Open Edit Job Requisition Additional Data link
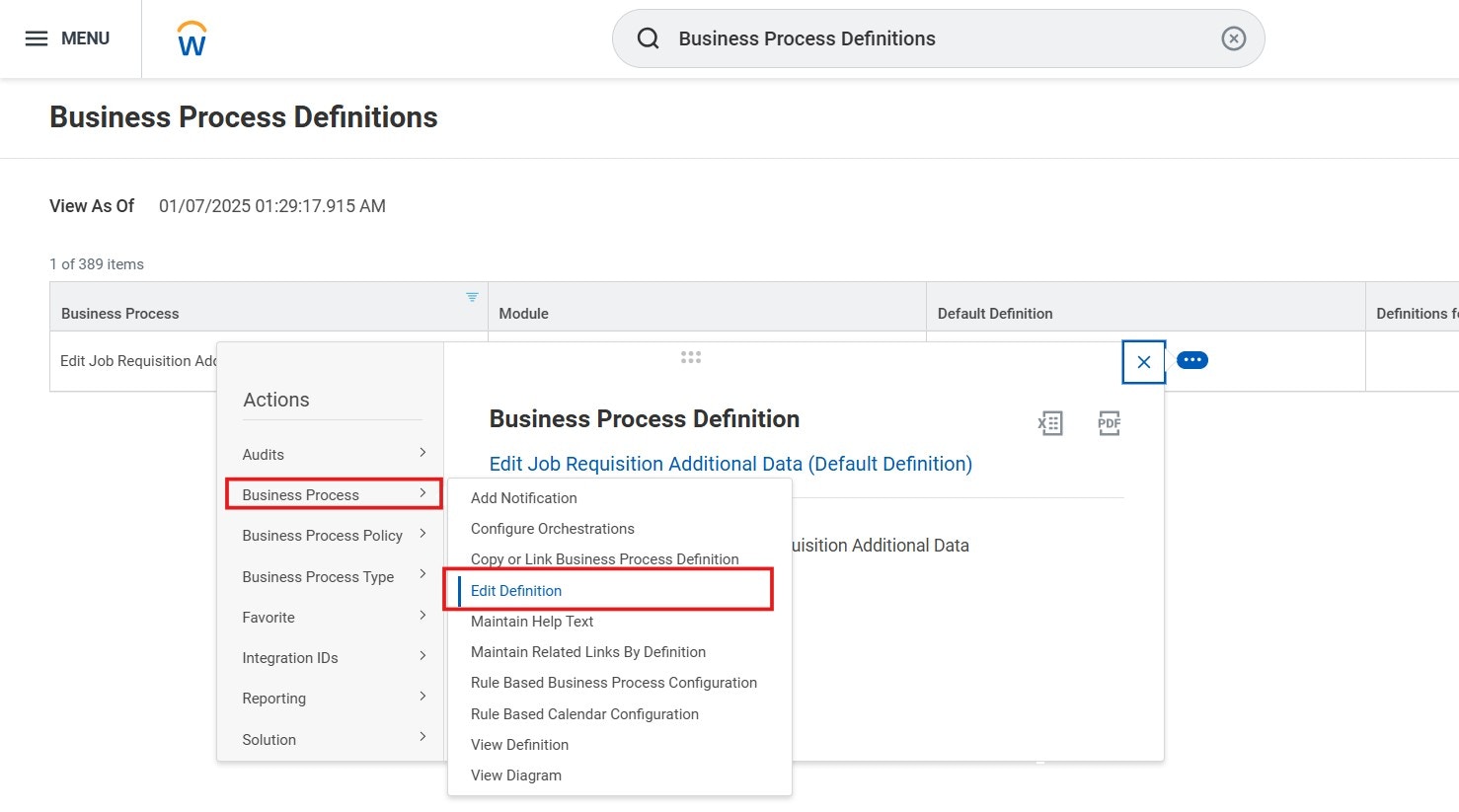This screenshot has height=812, width=1459. click(x=730, y=464)
